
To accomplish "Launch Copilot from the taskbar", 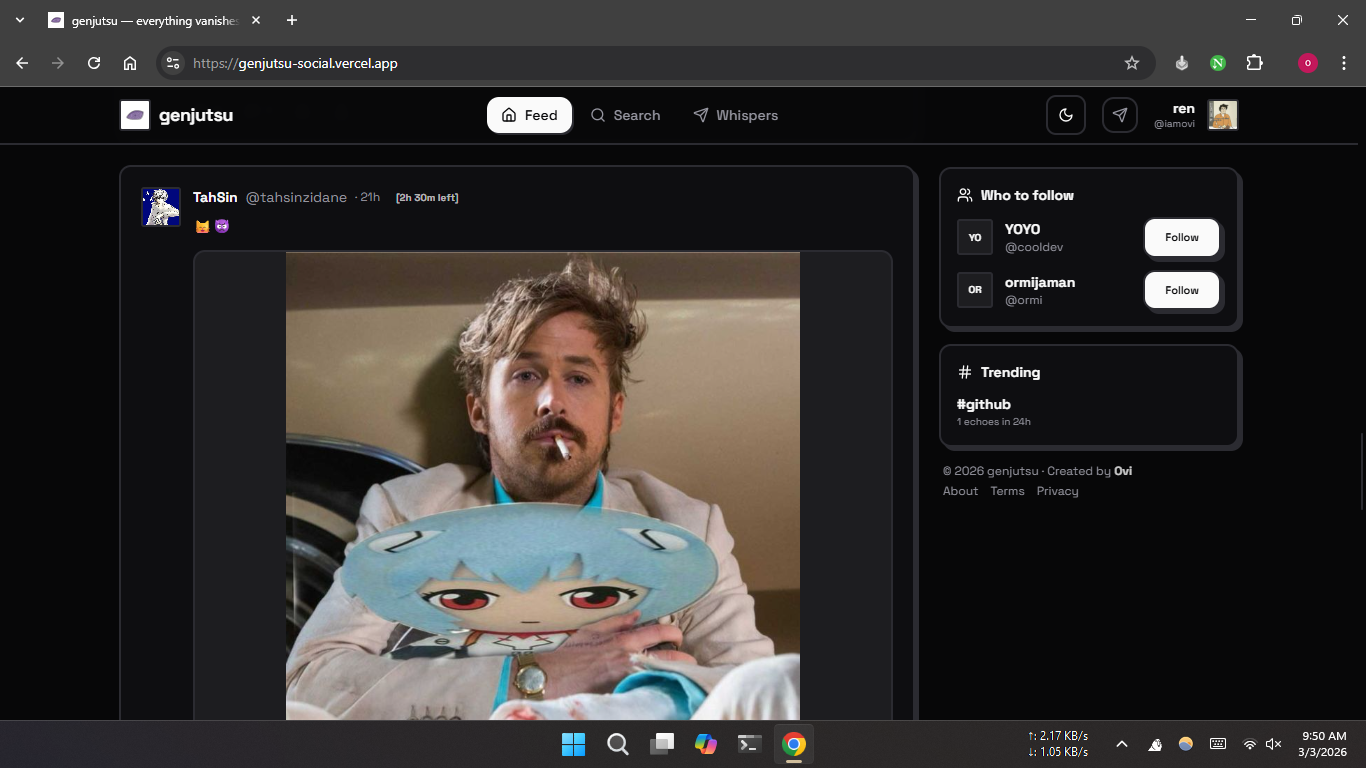I will 706,744.
